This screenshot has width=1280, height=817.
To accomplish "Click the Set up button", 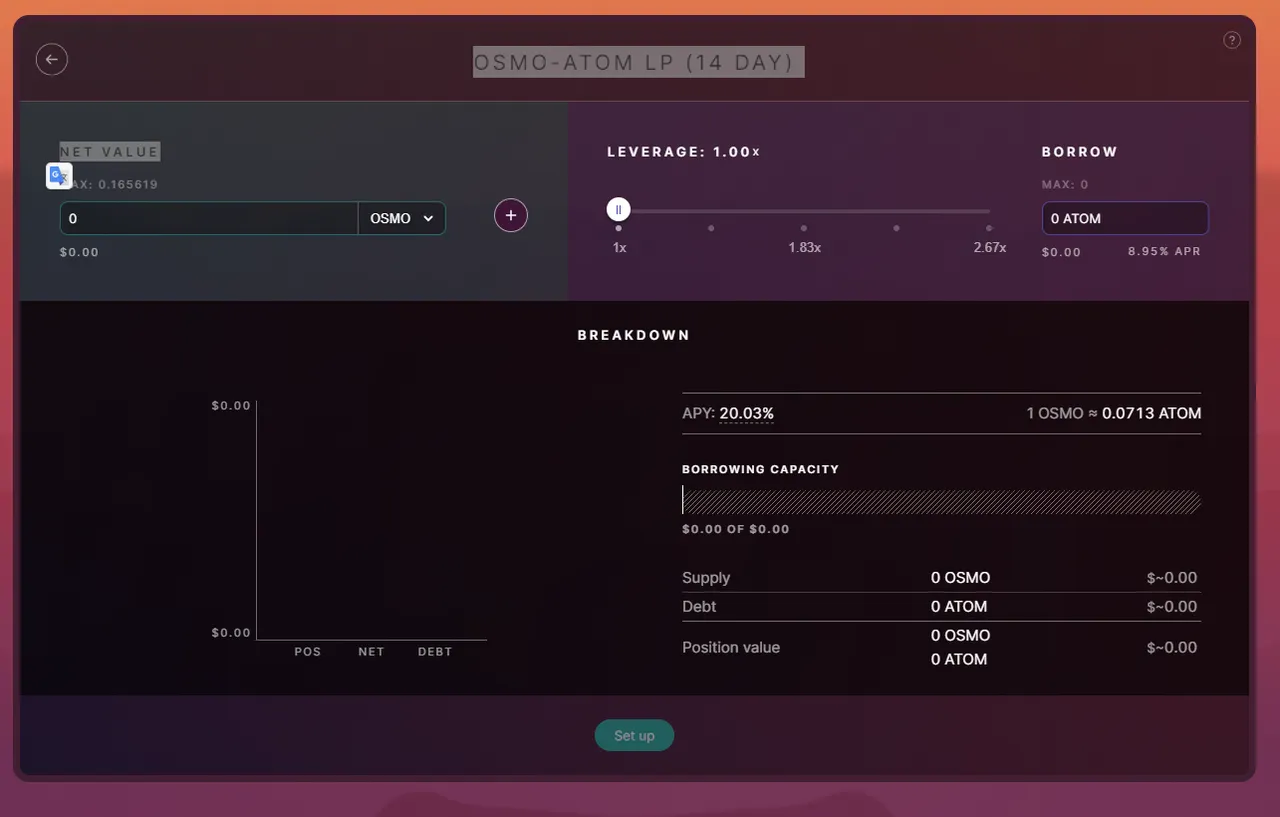I will tap(634, 735).
